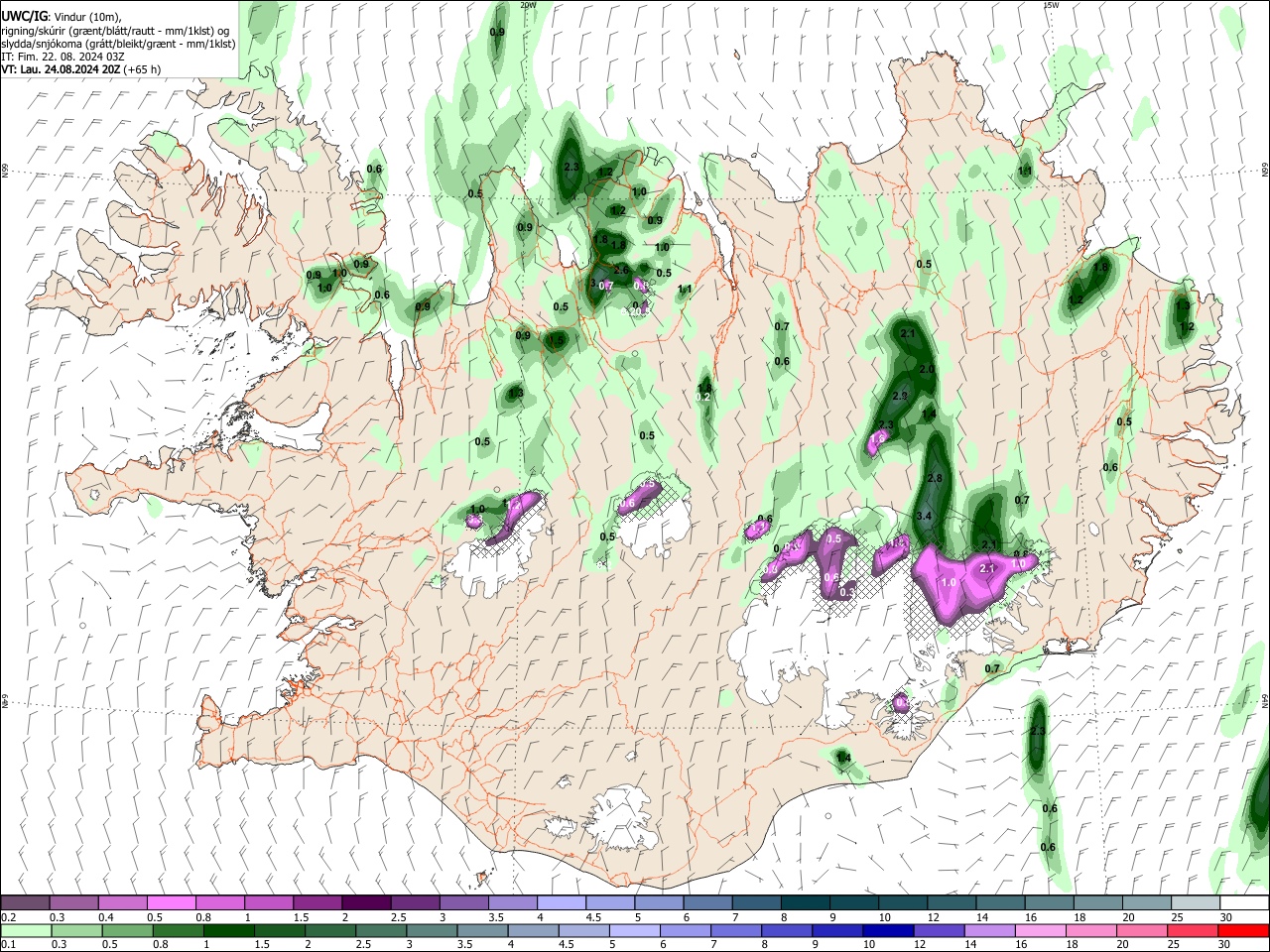Click the "2.9" precipitation value on the map
The width and height of the screenshot is (1270, 952).
900,396
